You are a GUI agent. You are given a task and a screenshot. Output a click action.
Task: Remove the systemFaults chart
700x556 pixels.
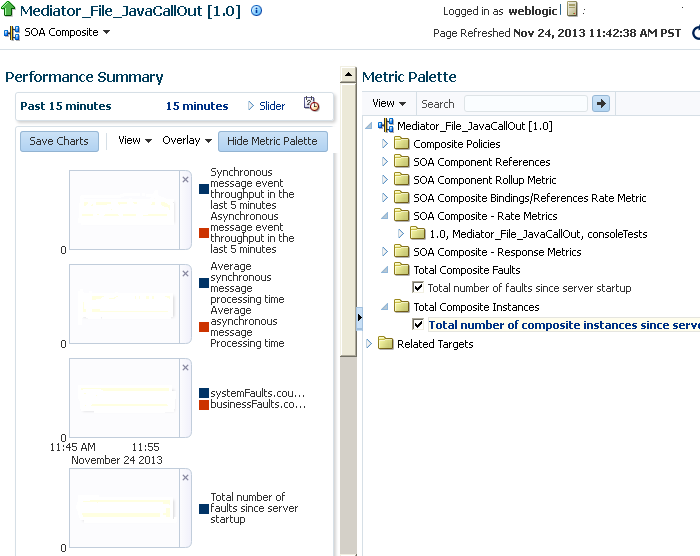click(x=185, y=368)
